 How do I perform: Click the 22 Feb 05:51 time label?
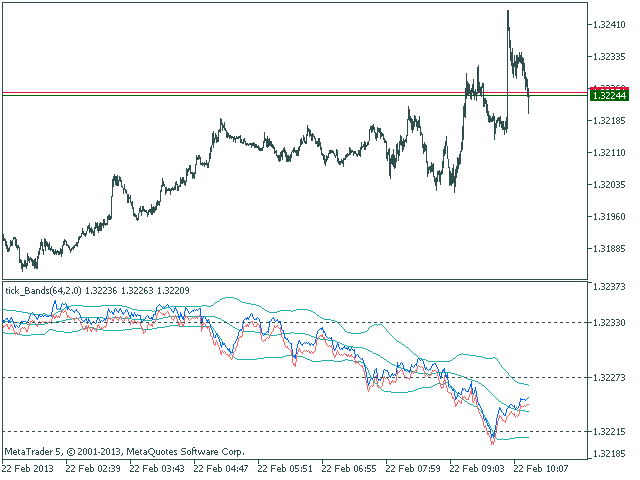(285, 469)
